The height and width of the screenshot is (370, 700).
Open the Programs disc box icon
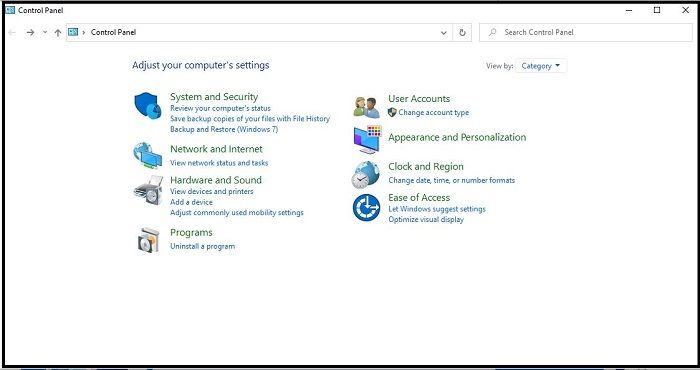[148, 240]
